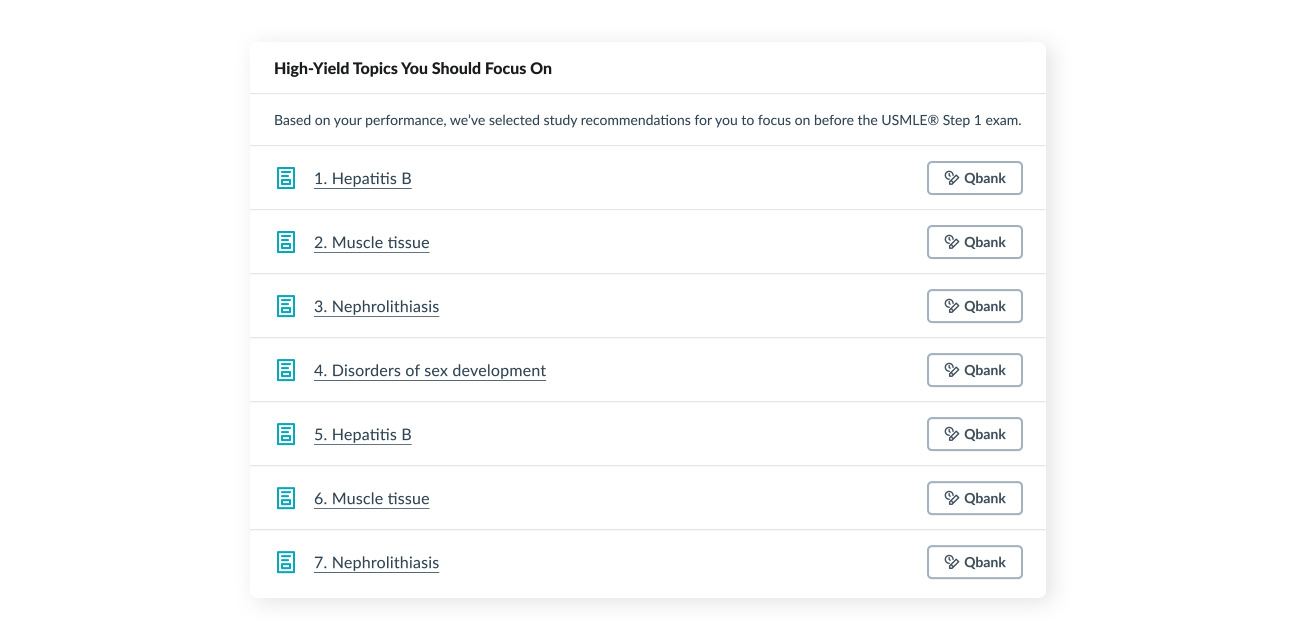The height and width of the screenshot is (640, 1296).
Task: Click the flask icon in the last Qbank button
Action: point(950,562)
